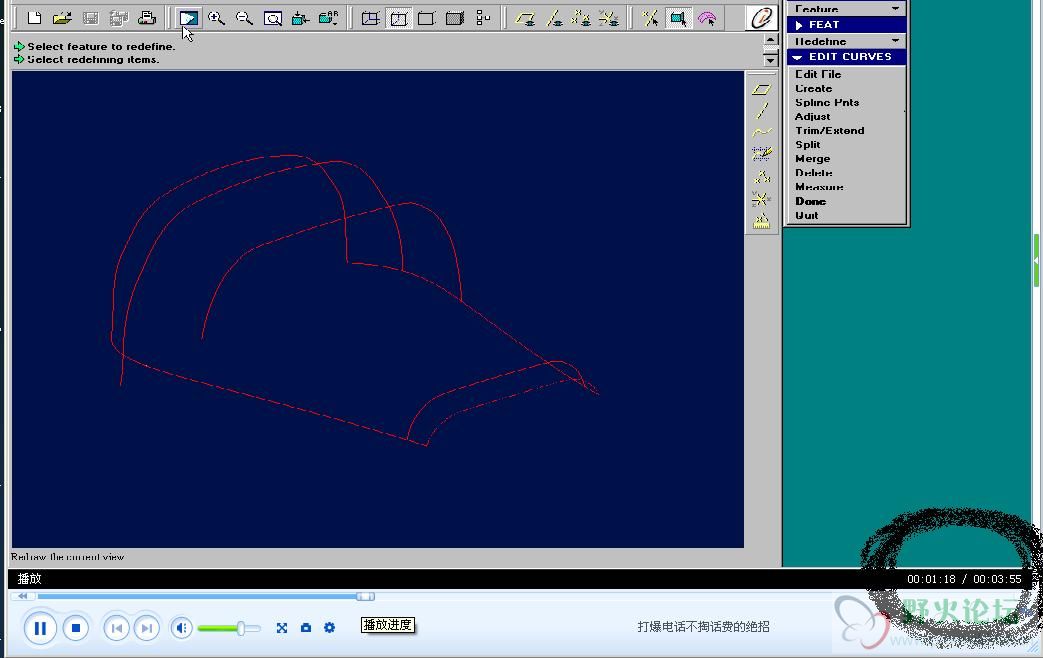
Task: Click the Pro/ENGINEER logo button
Action: click(761, 18)
